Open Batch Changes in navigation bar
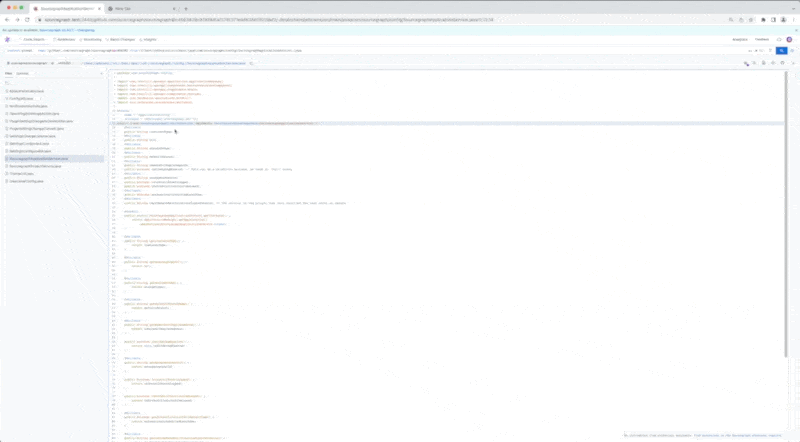The image size is (800, 442). (120, 39)
